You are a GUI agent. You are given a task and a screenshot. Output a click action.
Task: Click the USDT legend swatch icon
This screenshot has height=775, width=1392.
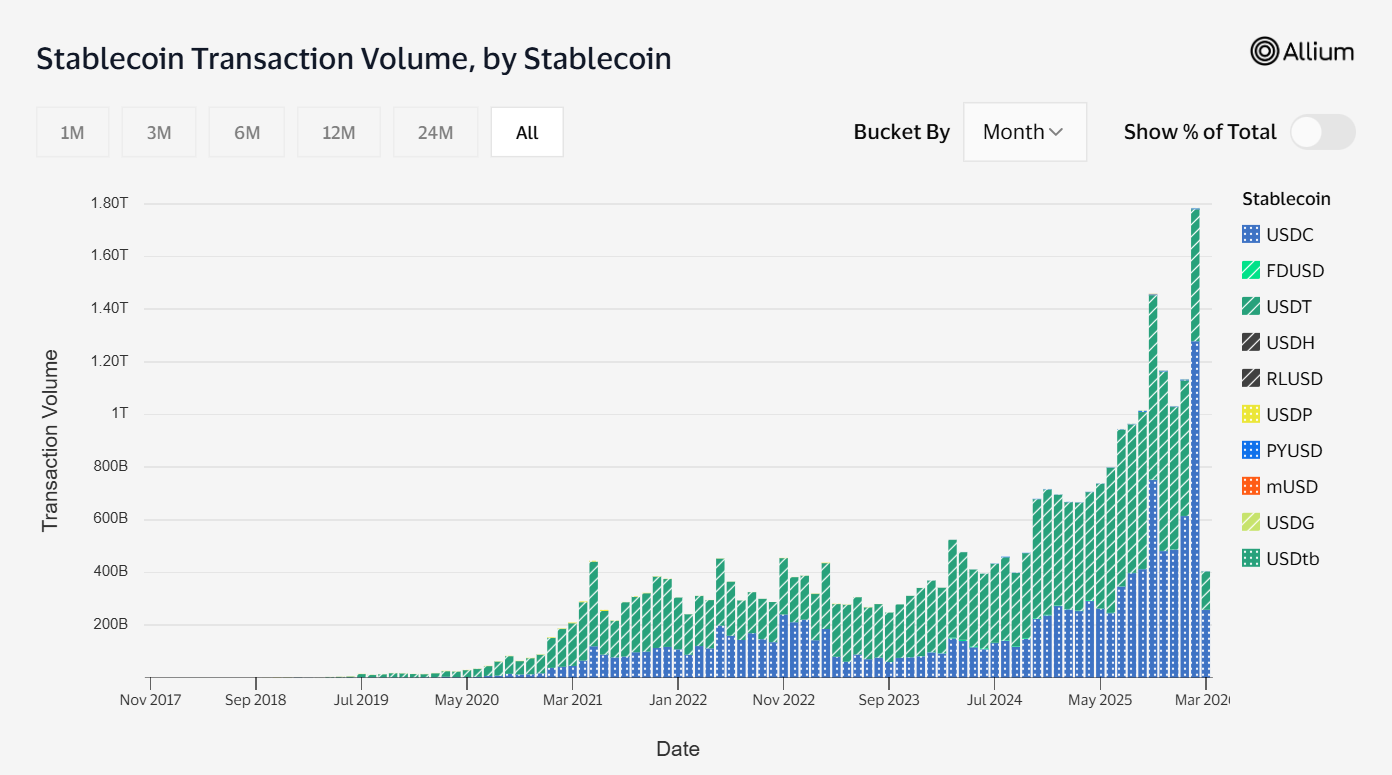click(1250, 306)
